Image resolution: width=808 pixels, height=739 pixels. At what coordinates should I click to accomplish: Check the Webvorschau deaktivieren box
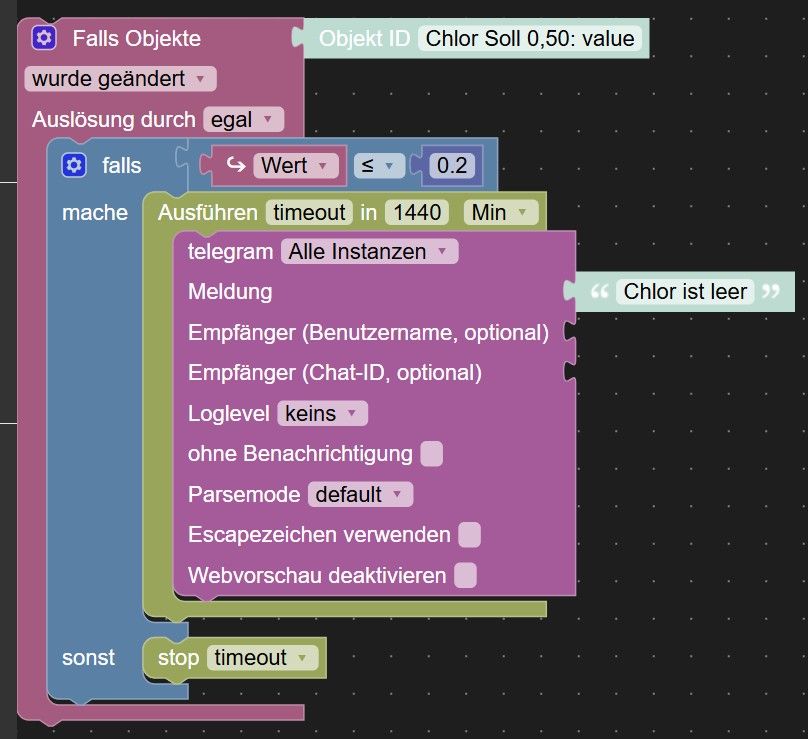465,575
